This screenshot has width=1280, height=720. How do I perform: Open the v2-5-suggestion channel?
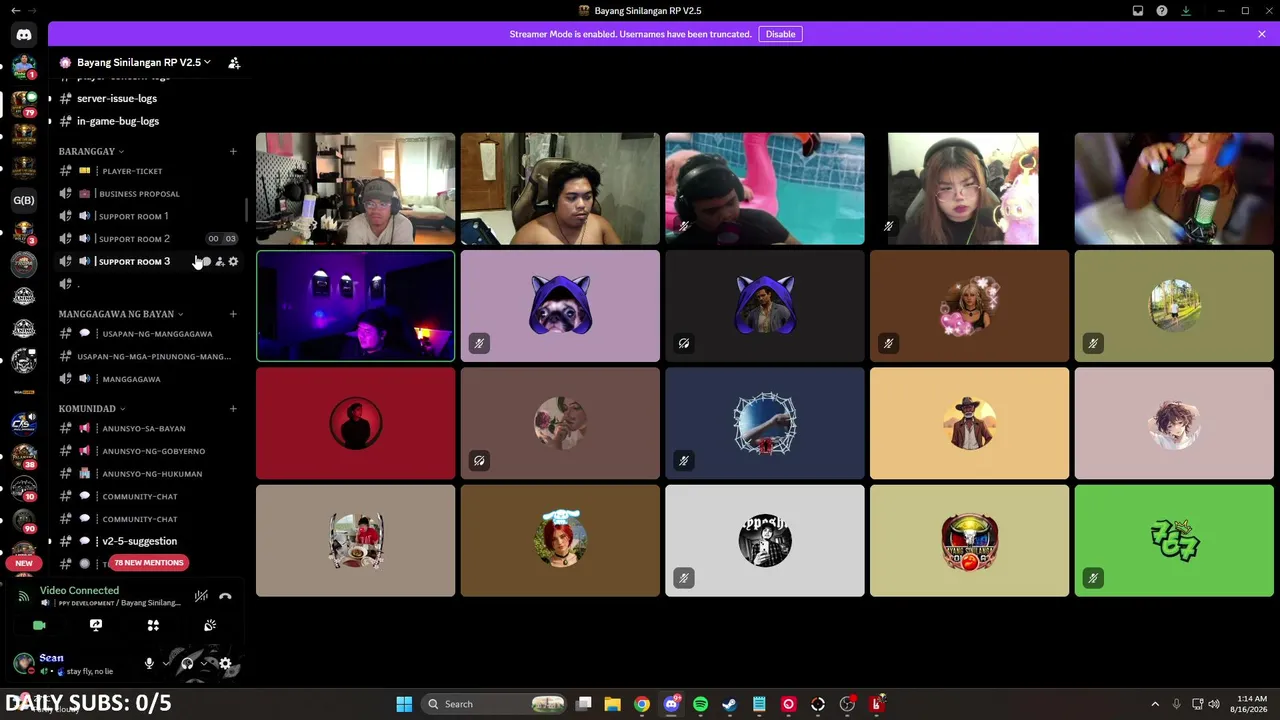click(148, 541)
